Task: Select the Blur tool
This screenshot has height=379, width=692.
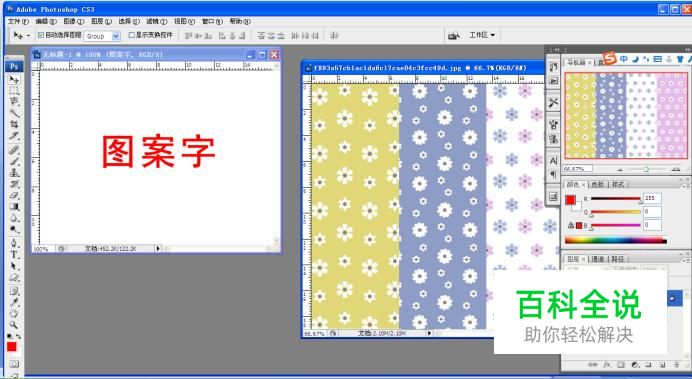Action: click(x=14, y=218)
